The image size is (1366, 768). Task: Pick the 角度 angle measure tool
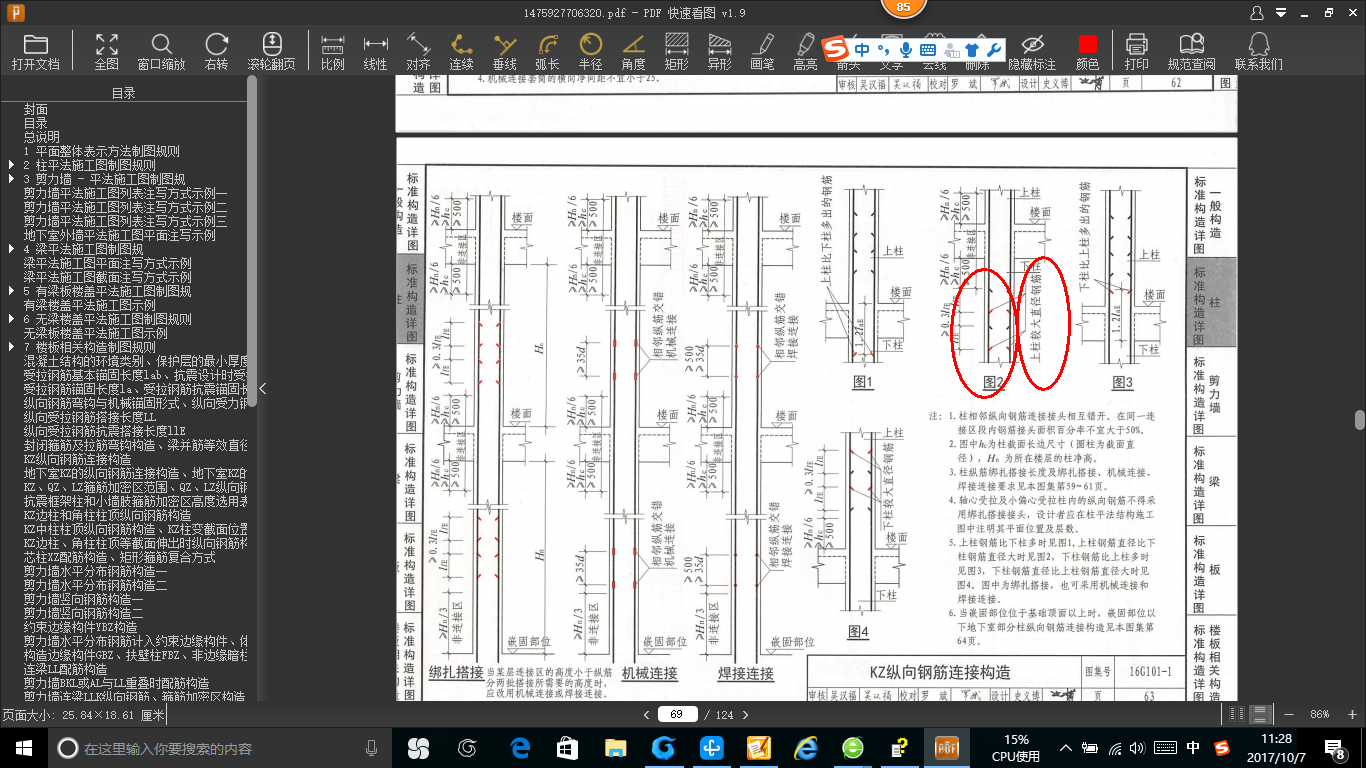point(633,51)
